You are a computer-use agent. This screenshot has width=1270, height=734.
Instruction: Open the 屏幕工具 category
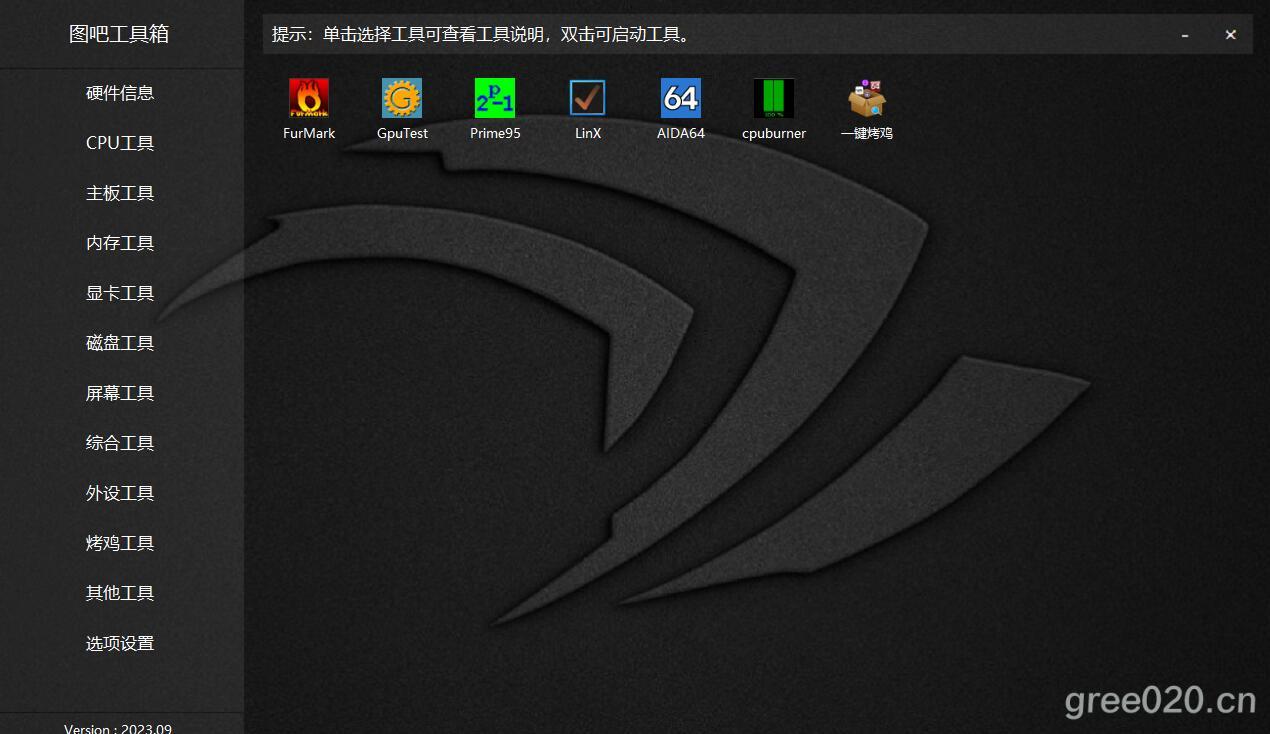click(x=120, y=393)
